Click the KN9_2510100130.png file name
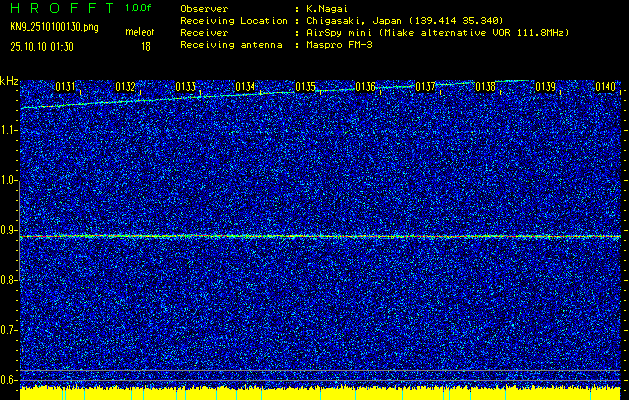 (52, 26)
